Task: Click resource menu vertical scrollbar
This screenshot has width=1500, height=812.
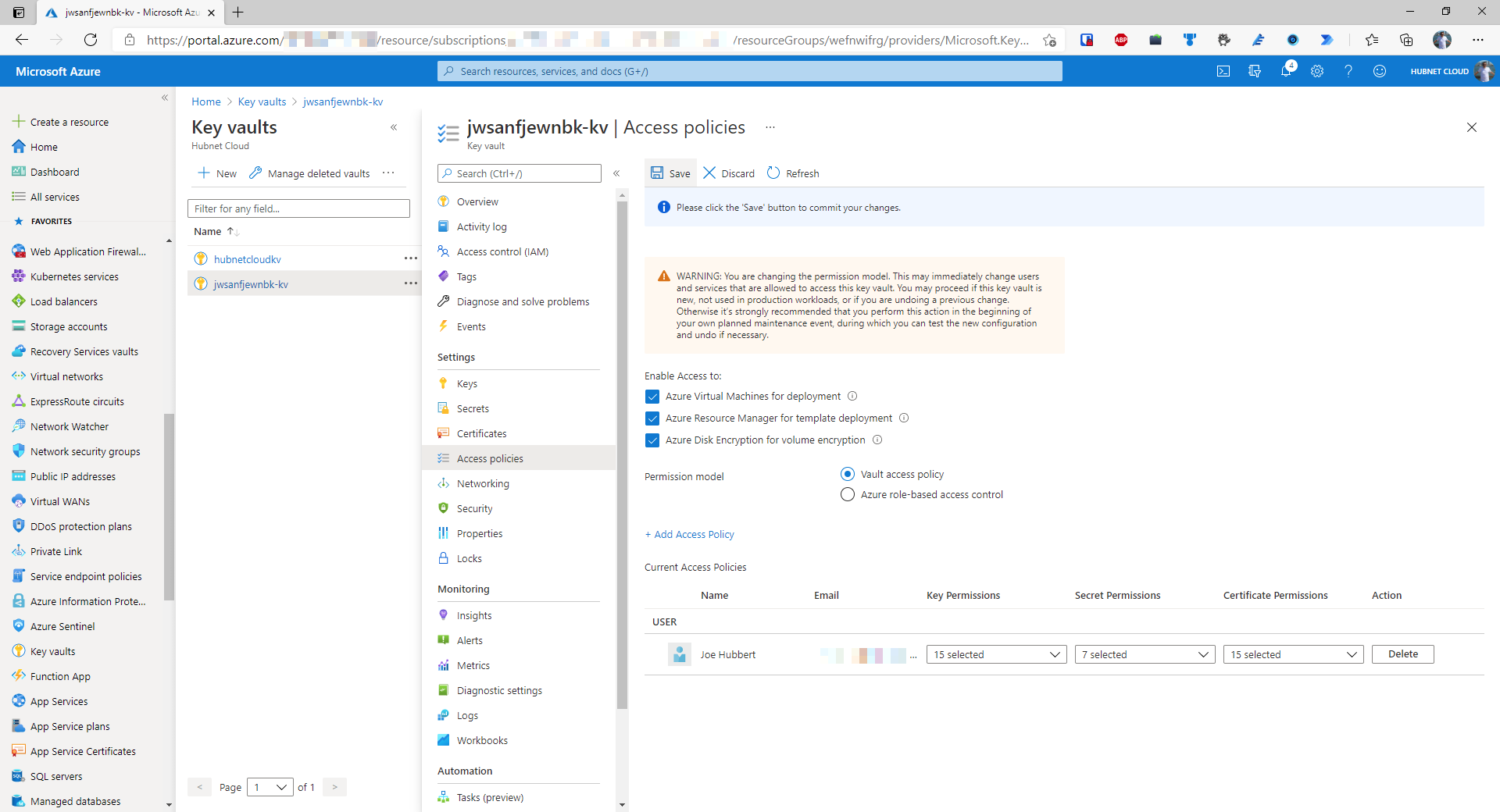Action: point(622,455)
